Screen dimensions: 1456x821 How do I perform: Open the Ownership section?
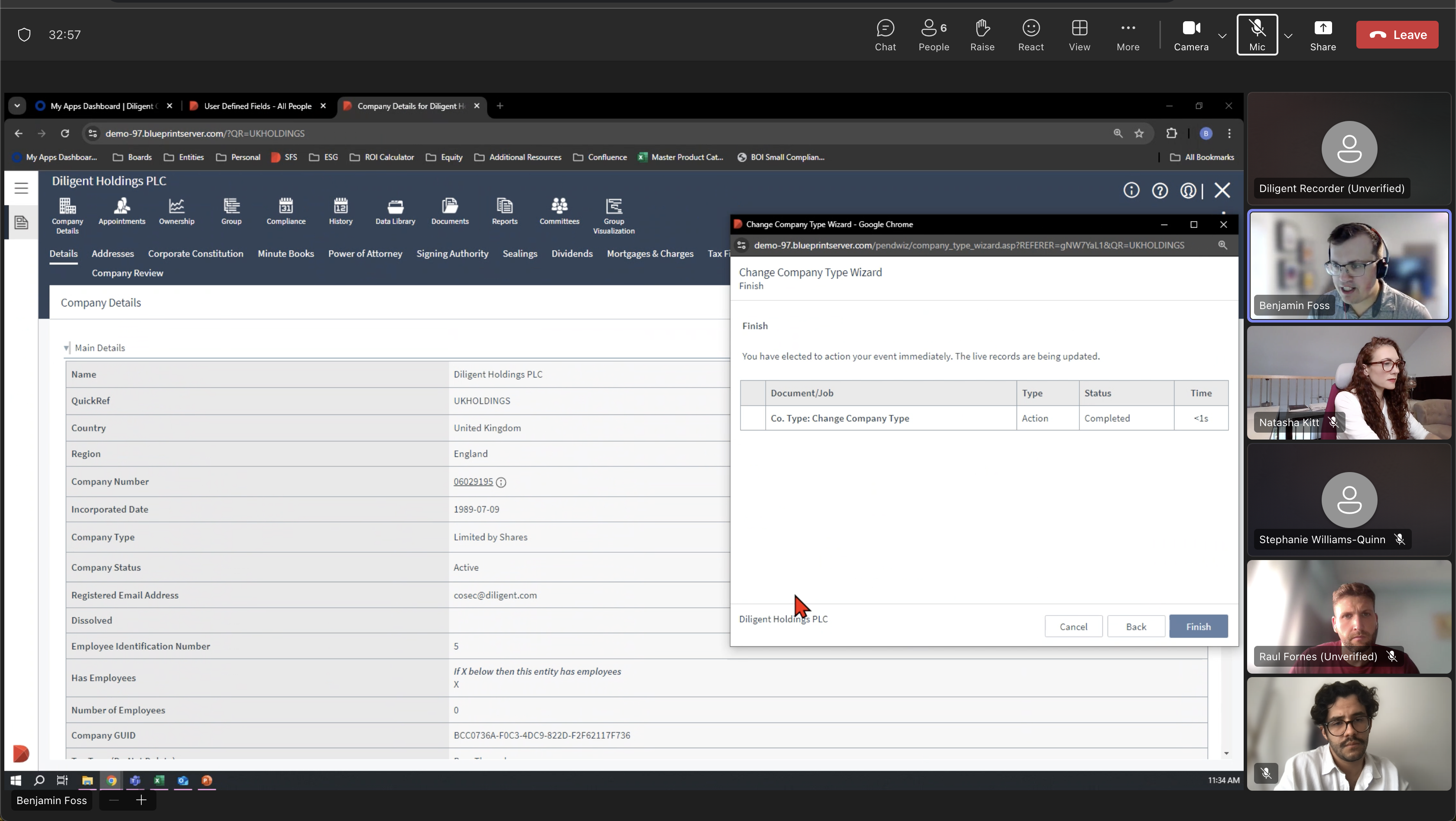click(x=176, y=212)
